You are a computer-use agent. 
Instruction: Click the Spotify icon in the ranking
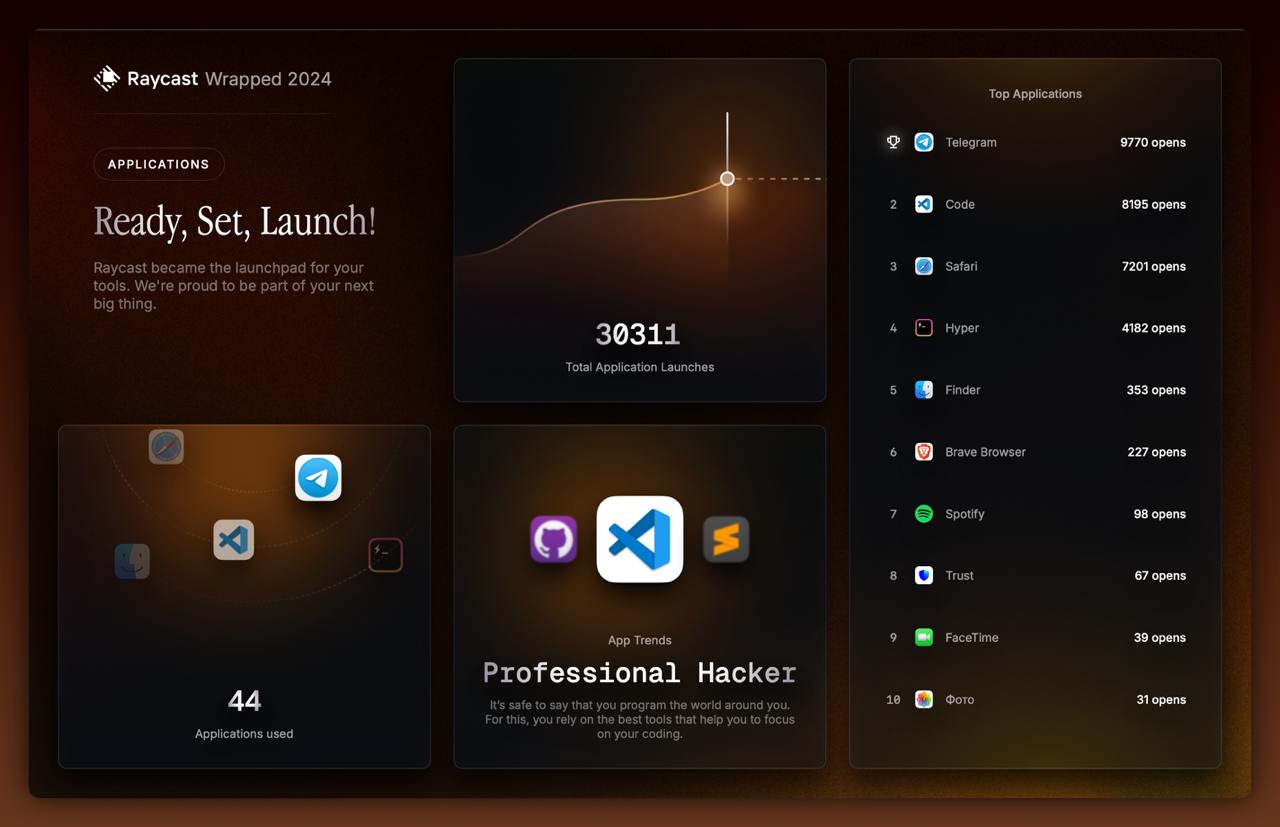pos(924,514)
